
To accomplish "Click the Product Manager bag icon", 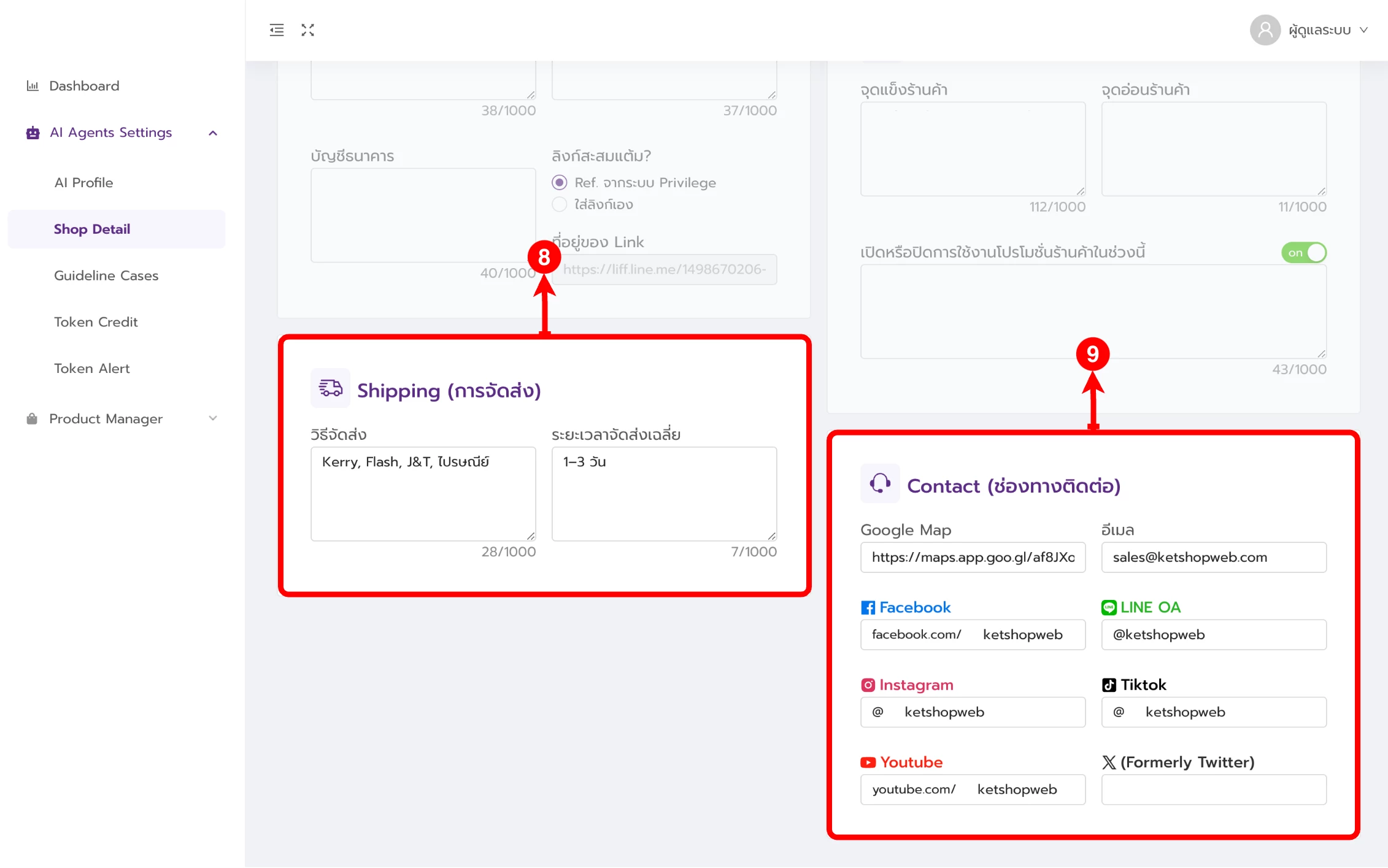I will click(32, 419).
